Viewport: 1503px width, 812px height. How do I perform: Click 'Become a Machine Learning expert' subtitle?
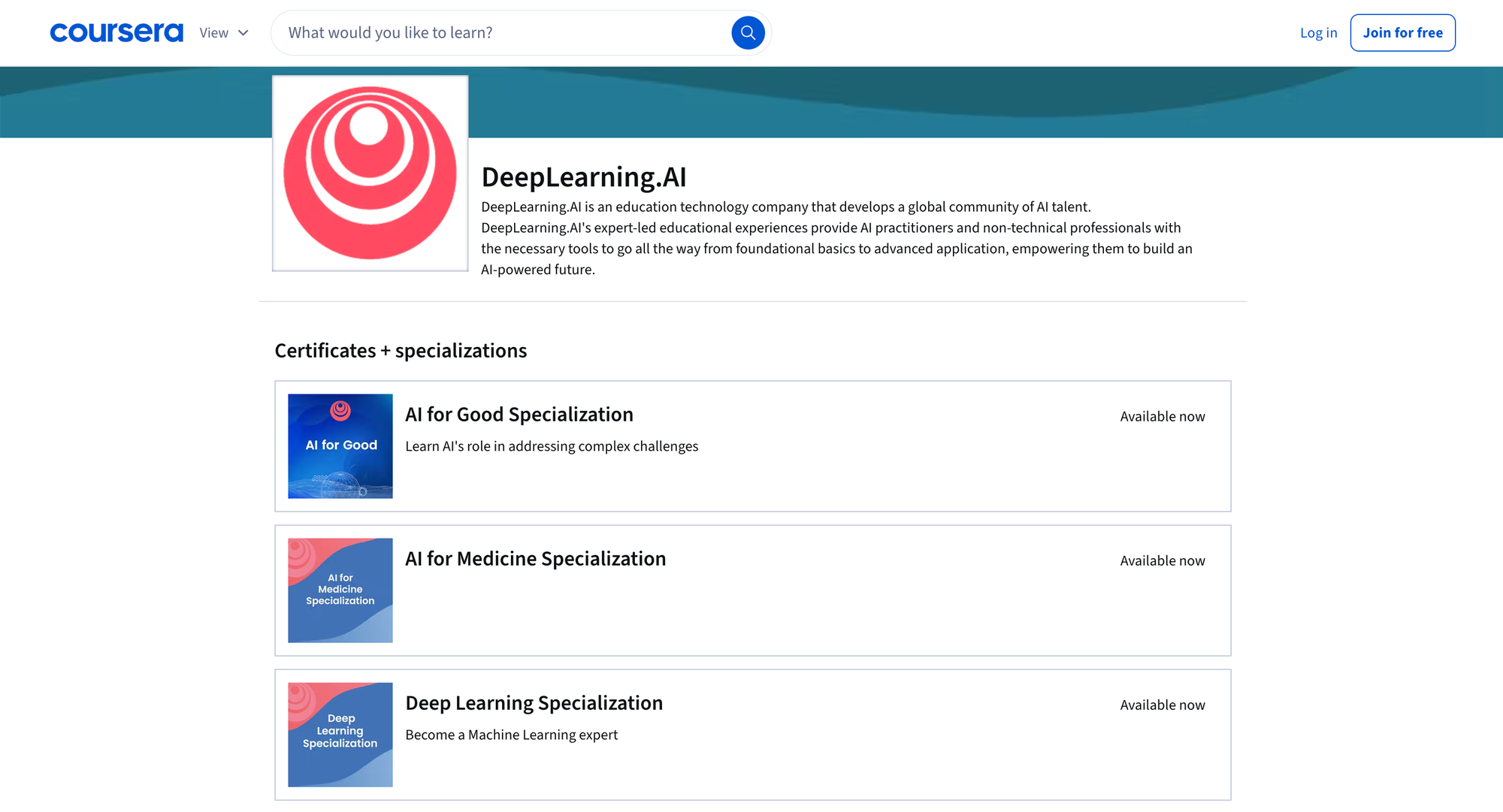pos(511,735)
